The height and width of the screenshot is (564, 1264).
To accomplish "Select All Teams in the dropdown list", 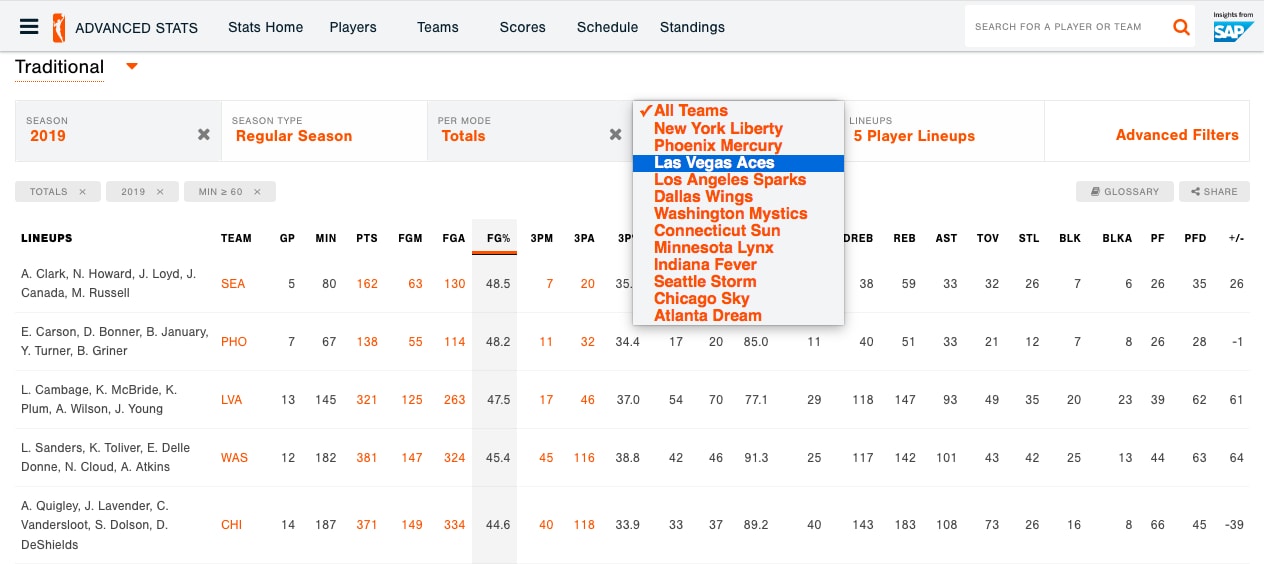I will click(x=738, y=111).
